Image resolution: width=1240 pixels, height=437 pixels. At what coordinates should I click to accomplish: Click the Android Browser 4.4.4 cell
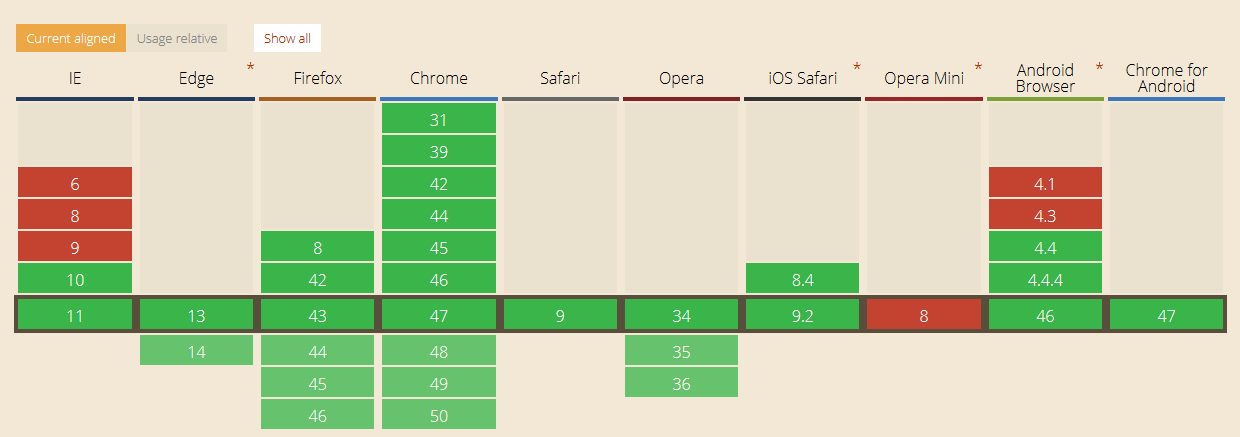(x=1045, y=279)
